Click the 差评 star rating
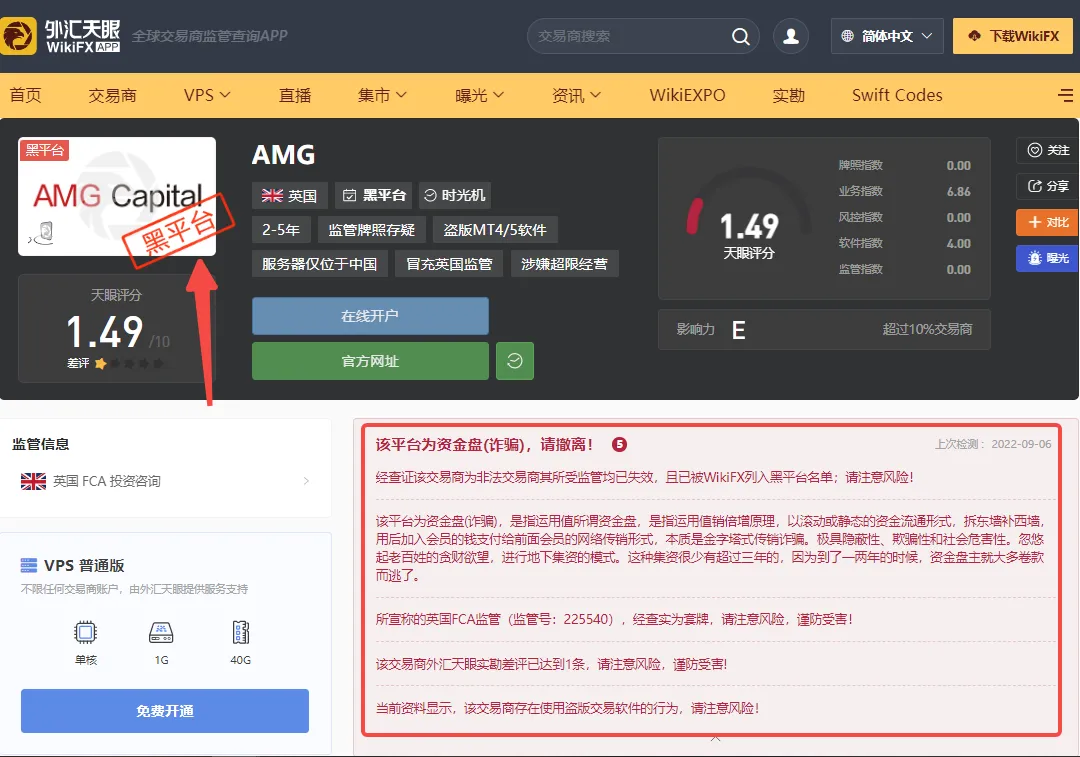The image size is (1080, 757). [116, 363]
